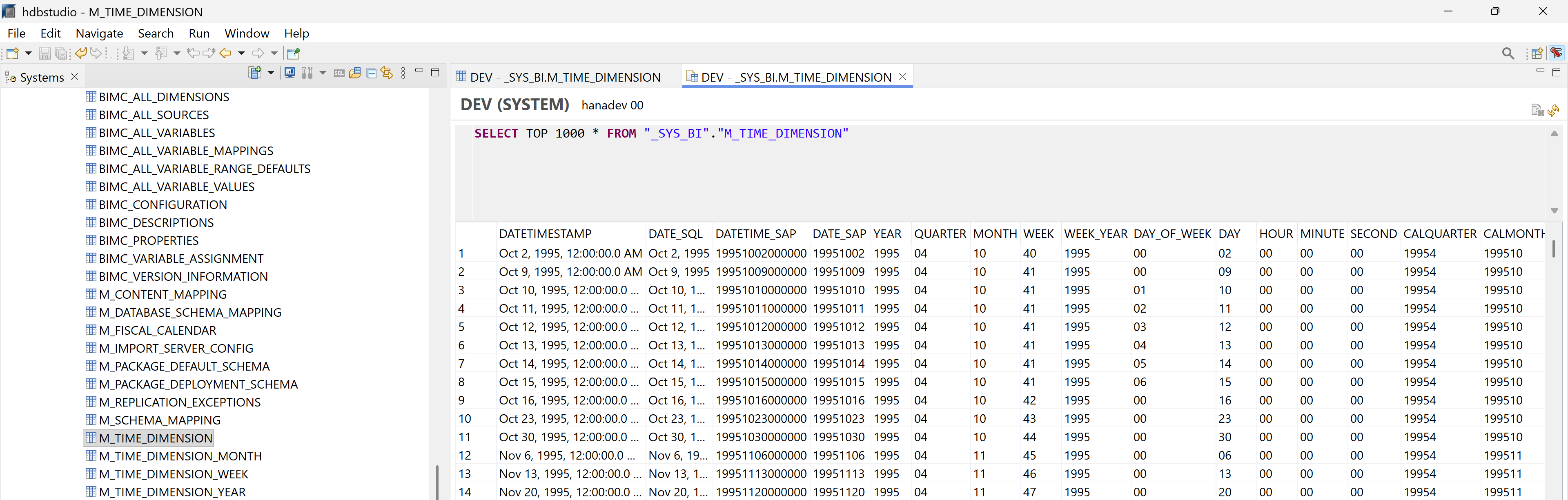1568x500 pixels.
Task: Open SQL Console icon in Systems view
Action: coord(339,73)
